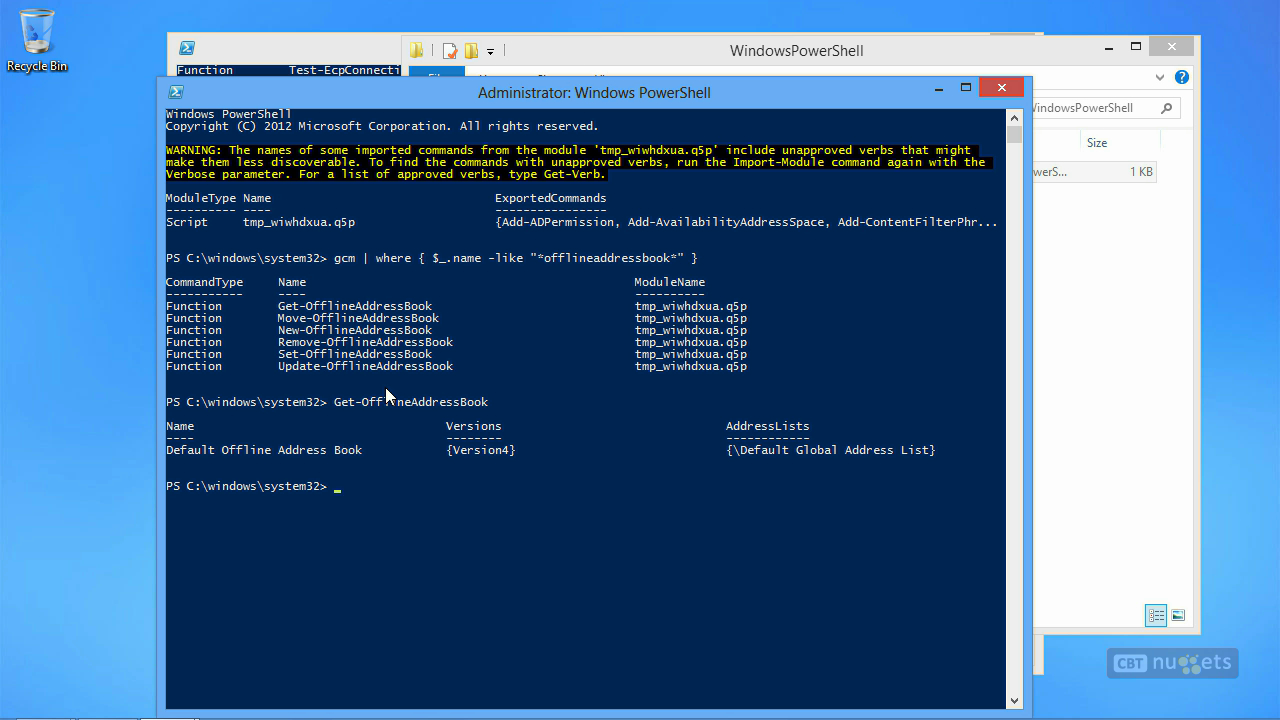Click the Size column header

click(x=1097, y=143)
